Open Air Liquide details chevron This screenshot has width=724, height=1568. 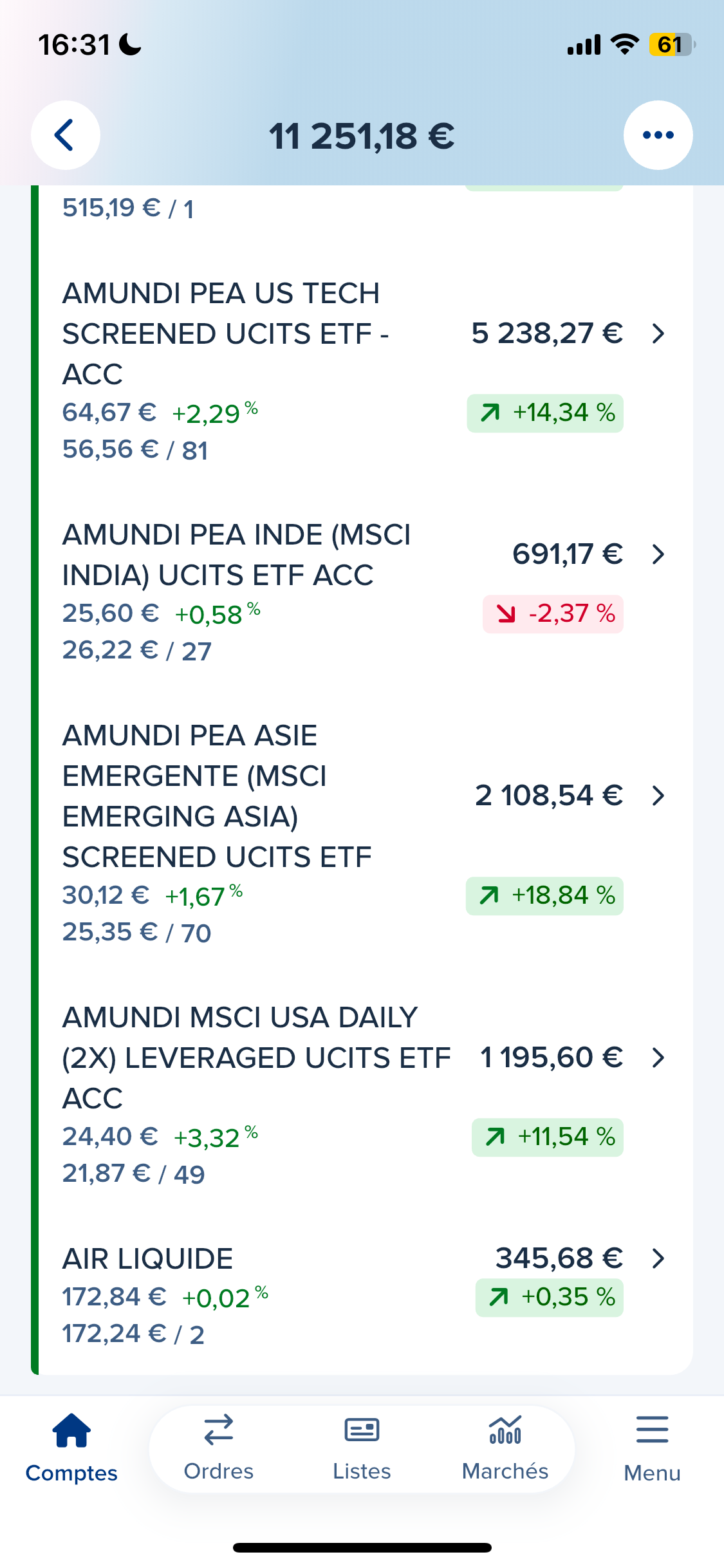[x=658, y=1258]
